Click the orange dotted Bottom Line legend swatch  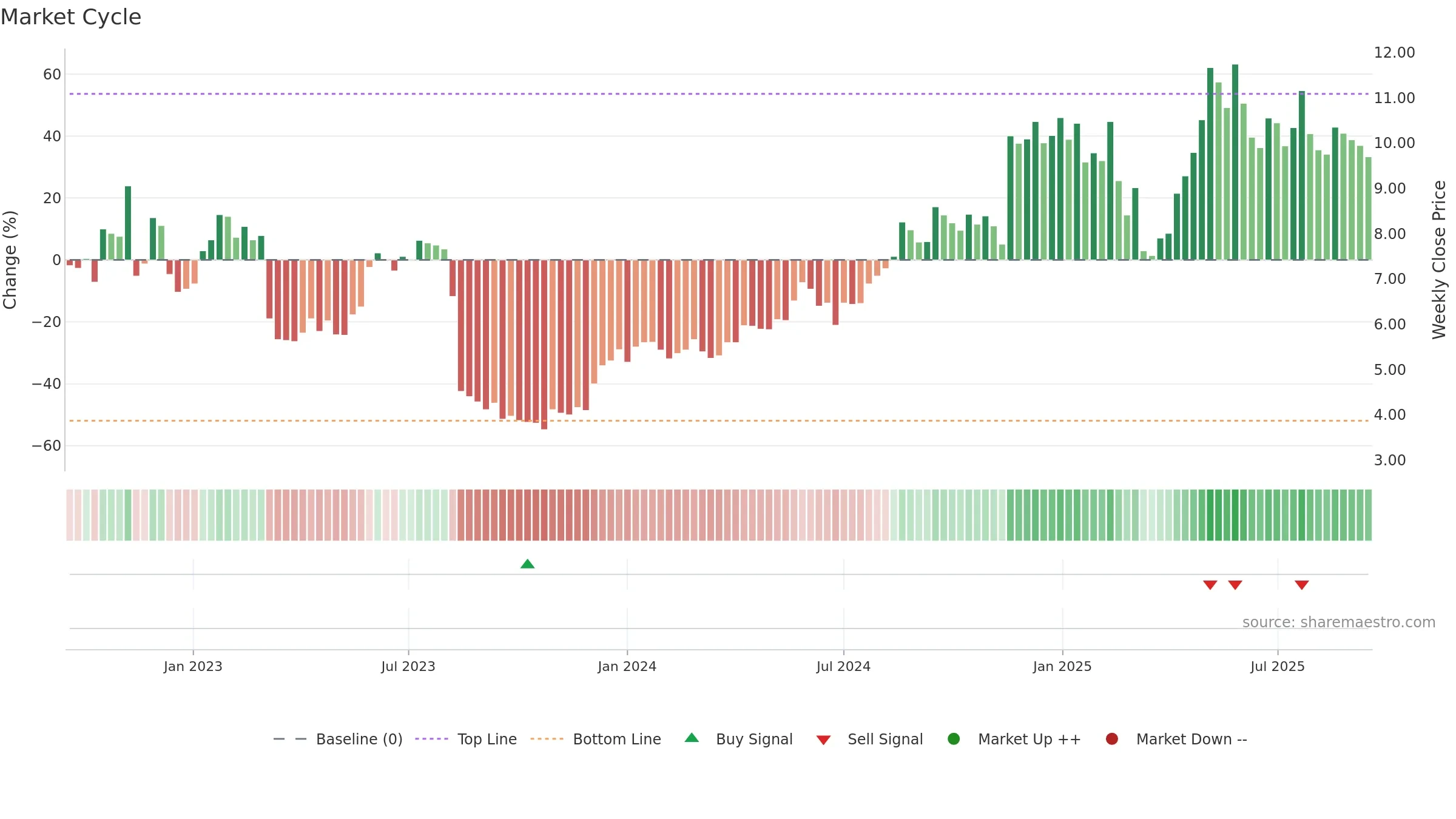(547, 739)
